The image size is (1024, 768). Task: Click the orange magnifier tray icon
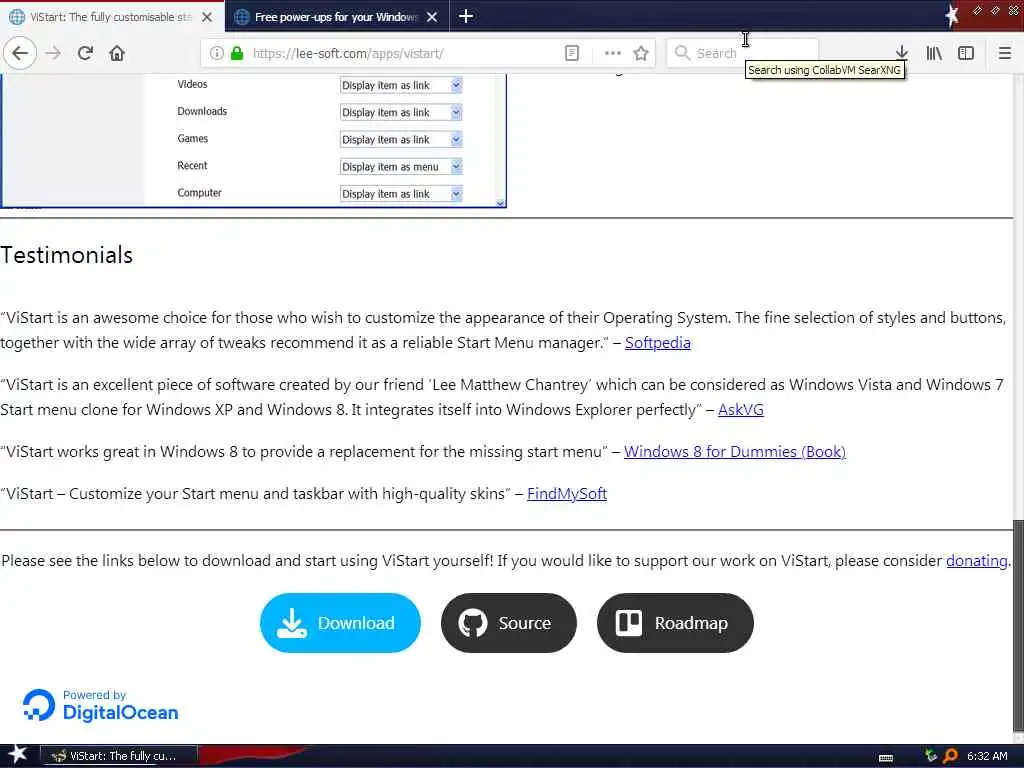pyautogui.click(x=950, y=756)
